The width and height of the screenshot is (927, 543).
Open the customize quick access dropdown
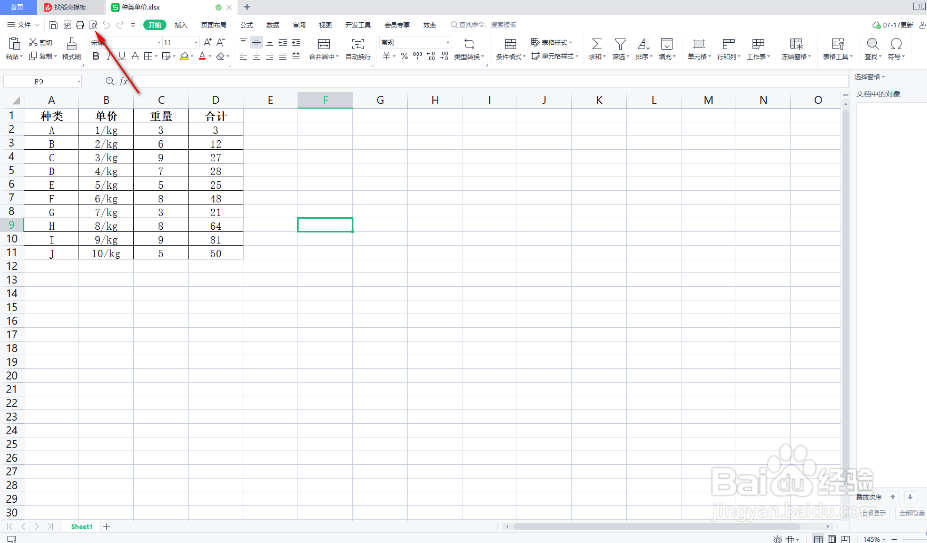[133, 25]
